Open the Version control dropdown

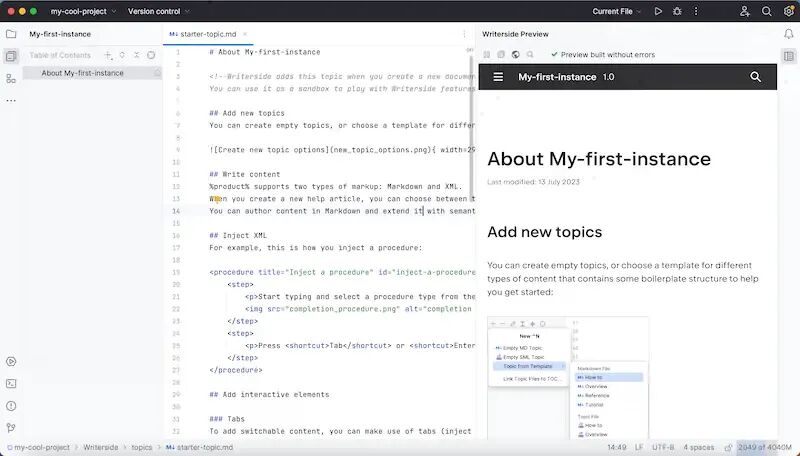[159, 11]
